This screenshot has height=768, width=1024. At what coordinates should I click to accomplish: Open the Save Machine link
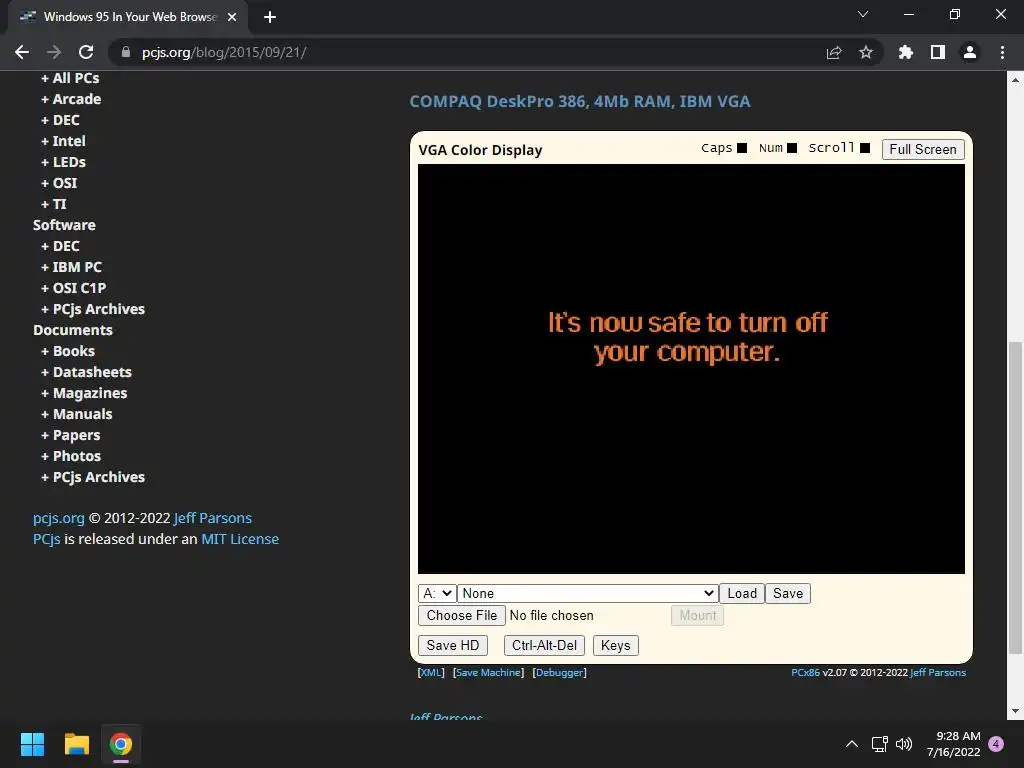point(488,673)
